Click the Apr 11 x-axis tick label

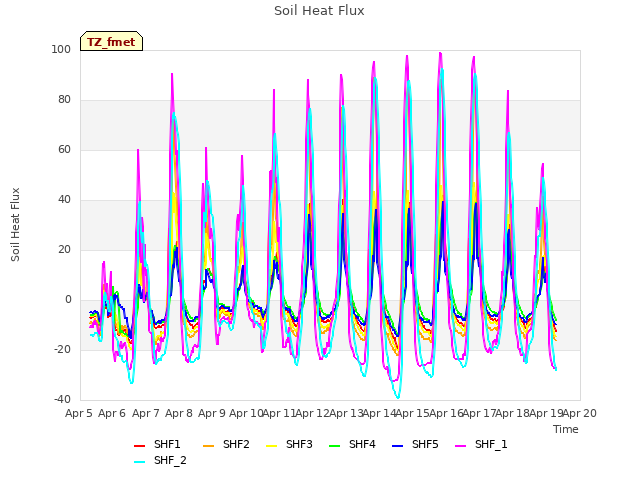click(279, 413)
